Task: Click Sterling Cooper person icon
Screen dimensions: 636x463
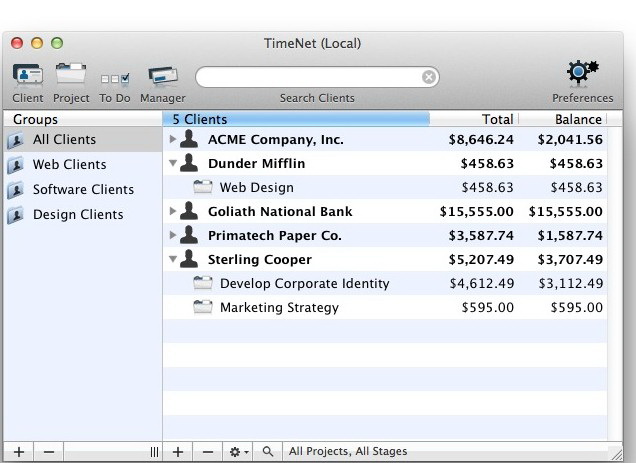Action: coord(189,258)
